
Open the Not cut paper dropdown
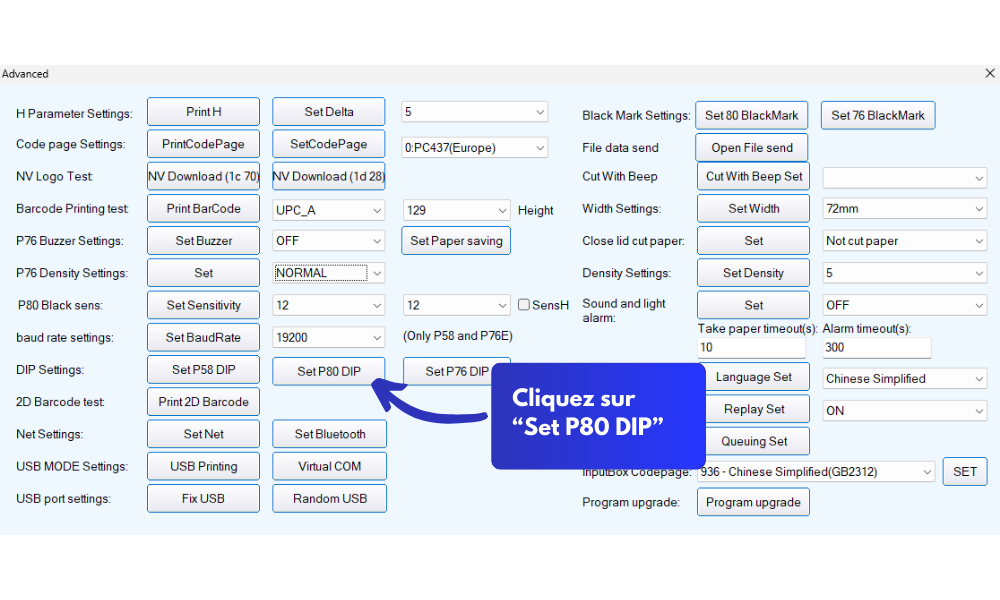(905, 241)
